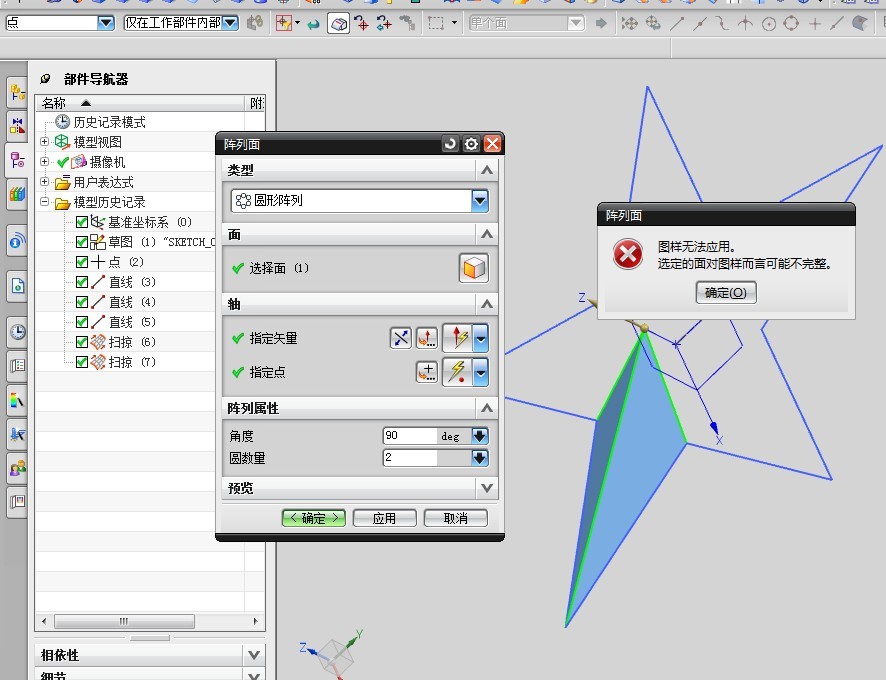Uncheck the 扫掠 (6) feature checkbox

click(x=81, y=342)
